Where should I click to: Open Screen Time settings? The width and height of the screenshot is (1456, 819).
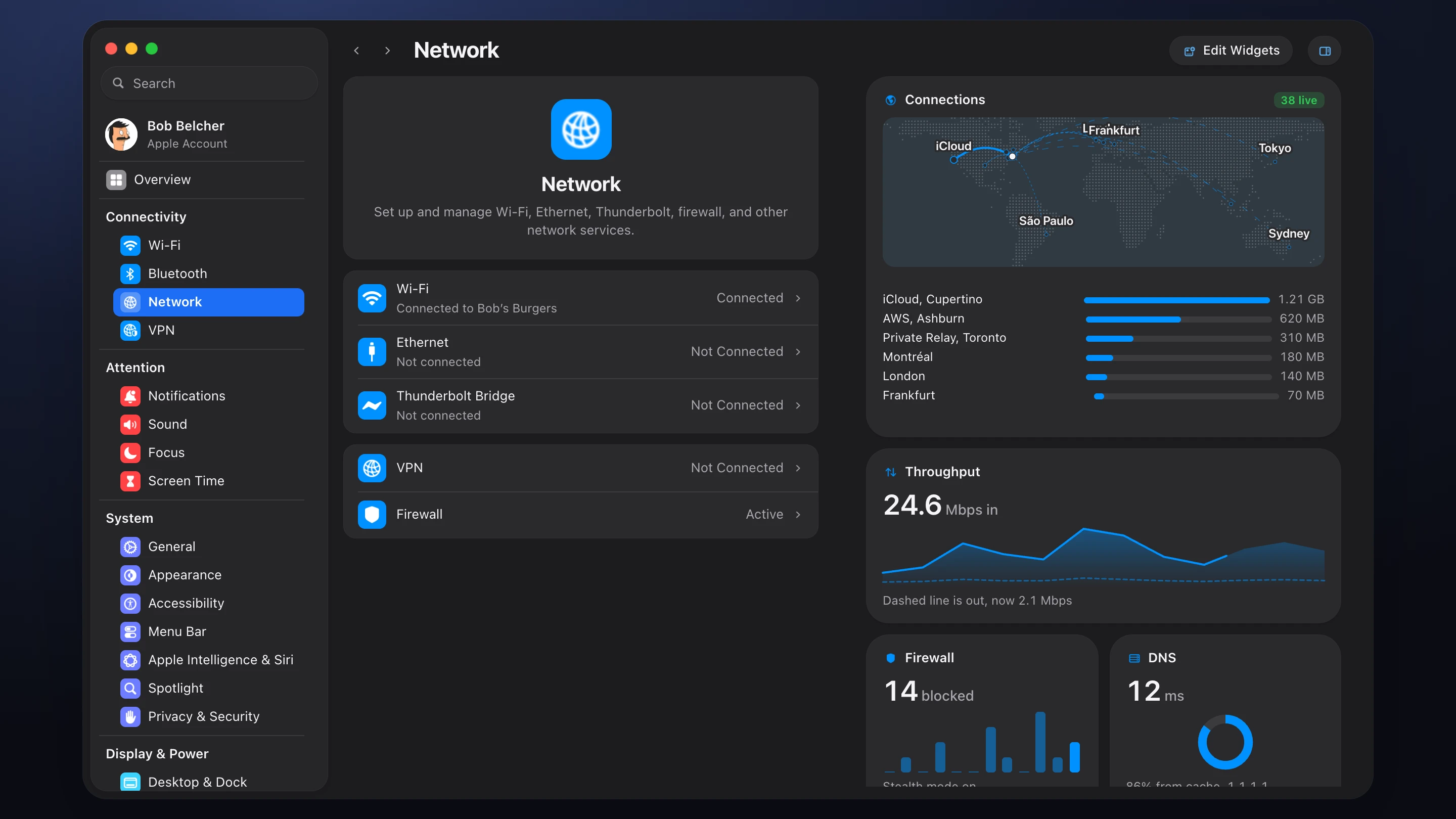tap(208, 480)
